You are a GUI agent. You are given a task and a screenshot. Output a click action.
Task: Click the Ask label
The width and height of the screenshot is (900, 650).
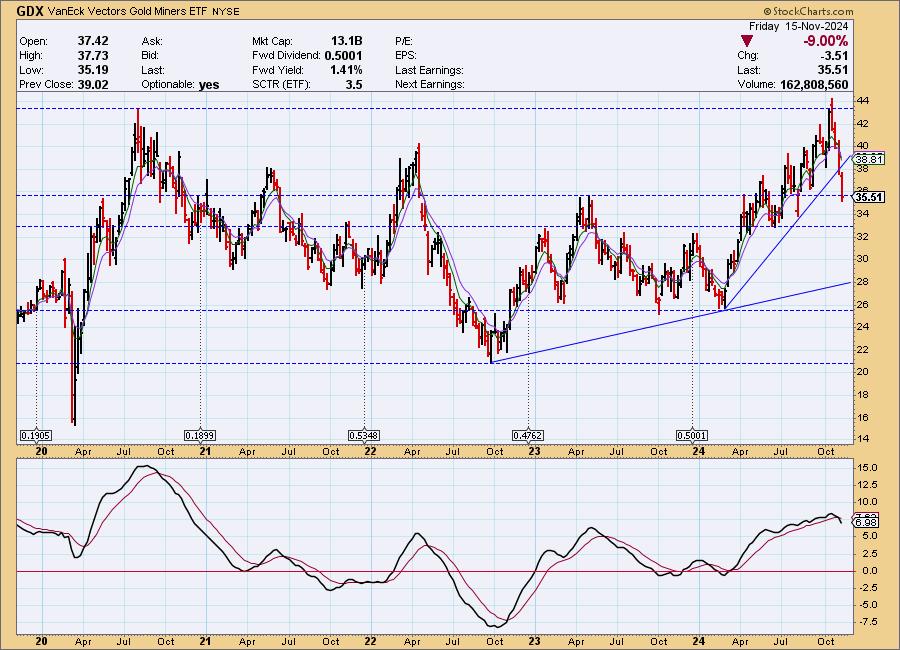[152, 41]
